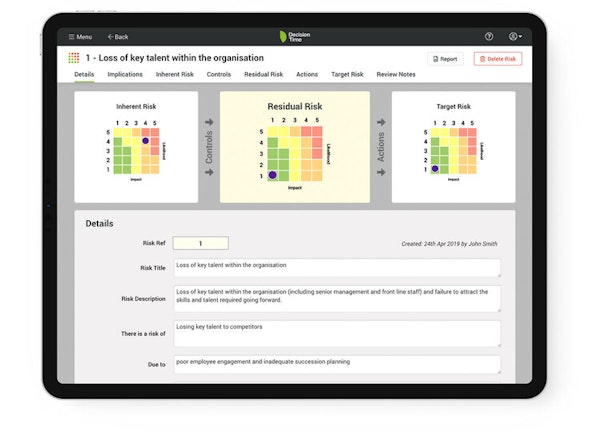Generate a Report
The image size is (600, 436).
(444, 59)
